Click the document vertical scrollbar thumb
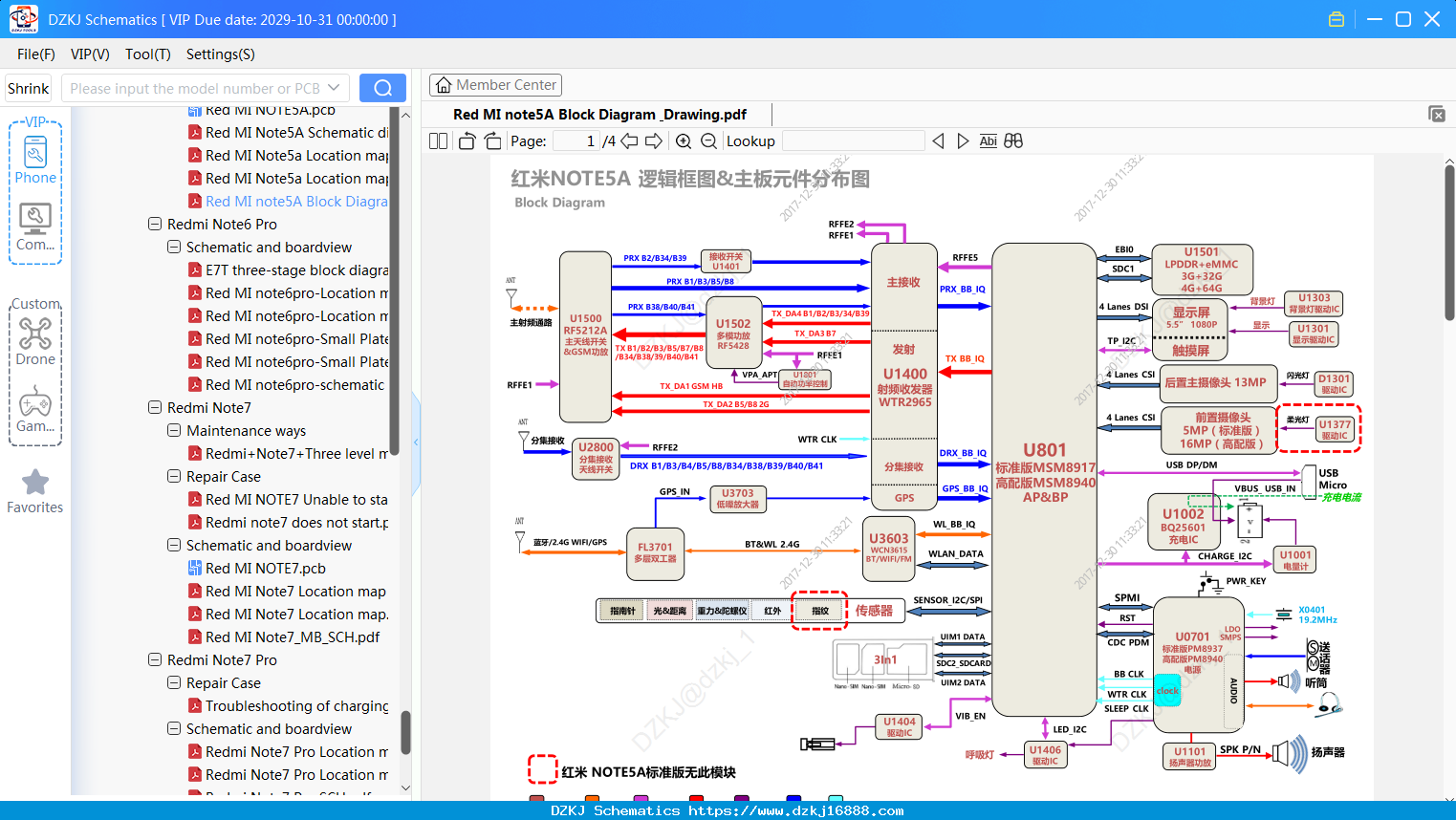The width and height of the screenshot is (1456, 820). (1449, 243)
